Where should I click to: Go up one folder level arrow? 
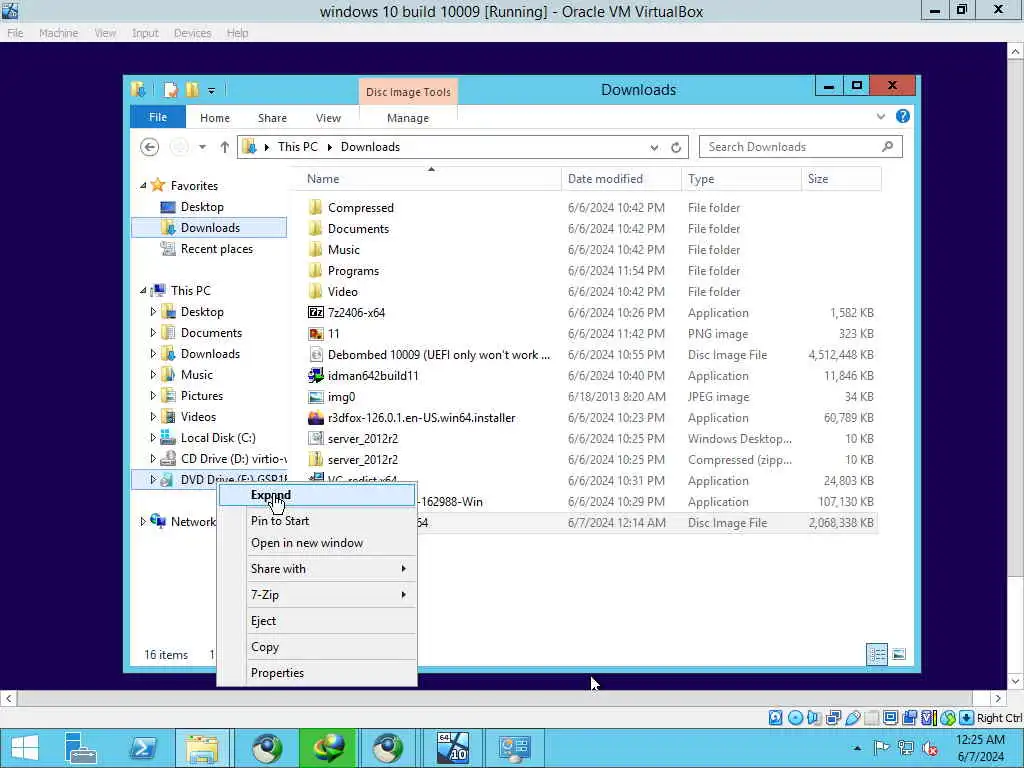coord(225,147)
